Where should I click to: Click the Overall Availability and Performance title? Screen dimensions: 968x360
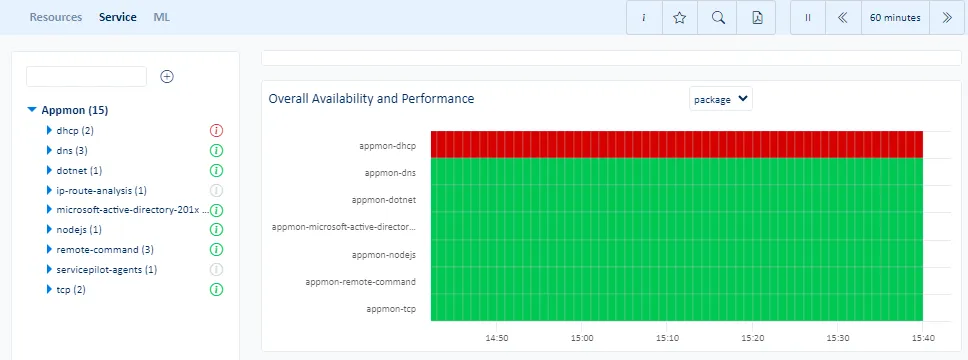pyautogui.click(x=371, y=98)
